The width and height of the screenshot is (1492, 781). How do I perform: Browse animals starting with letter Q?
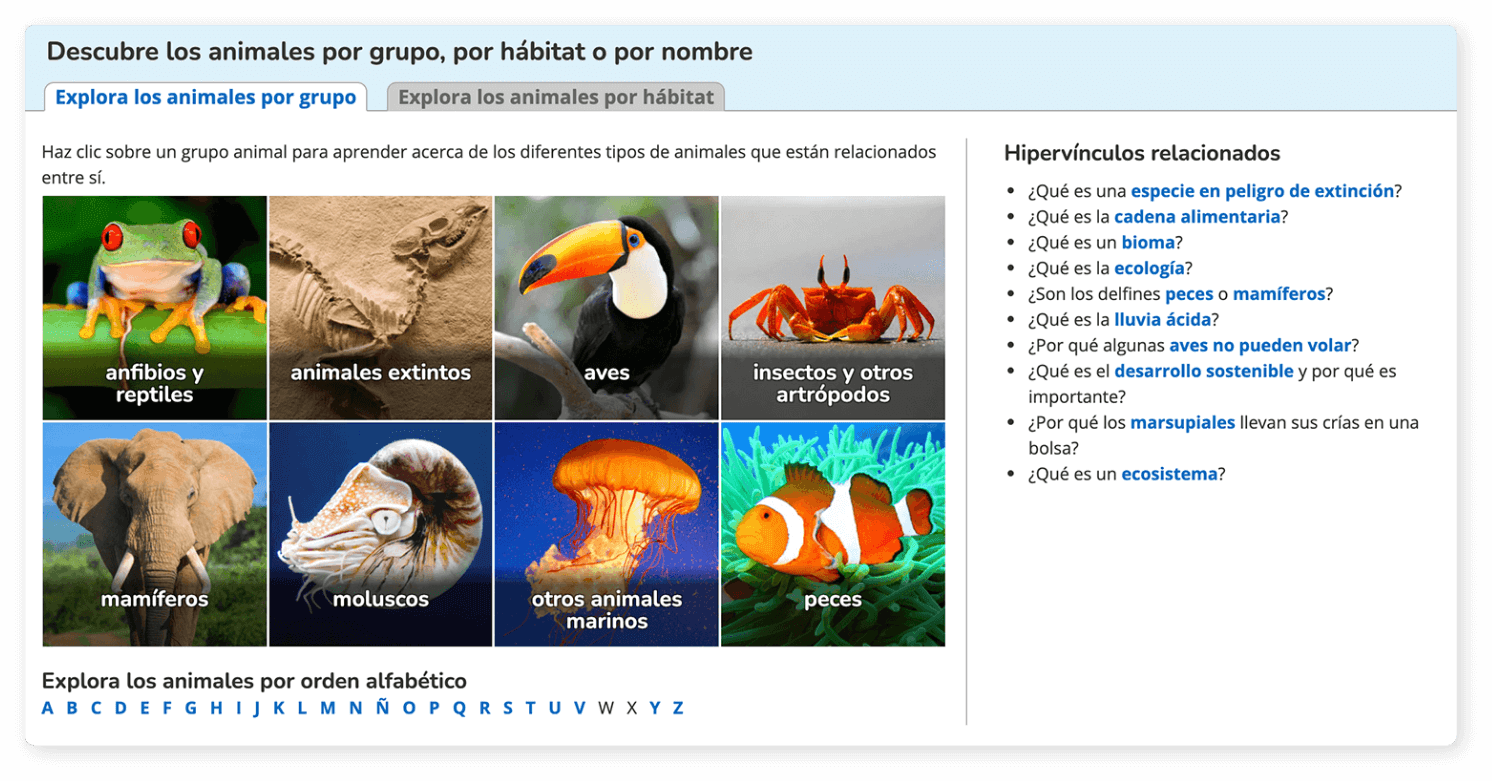pyautogui.click(x=460, y=708)
